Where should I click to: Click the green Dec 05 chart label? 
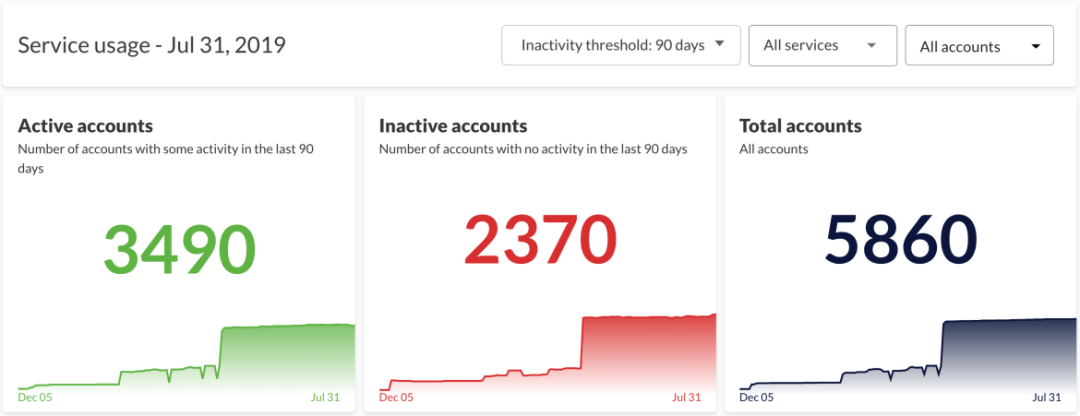[x=35, y=397]
